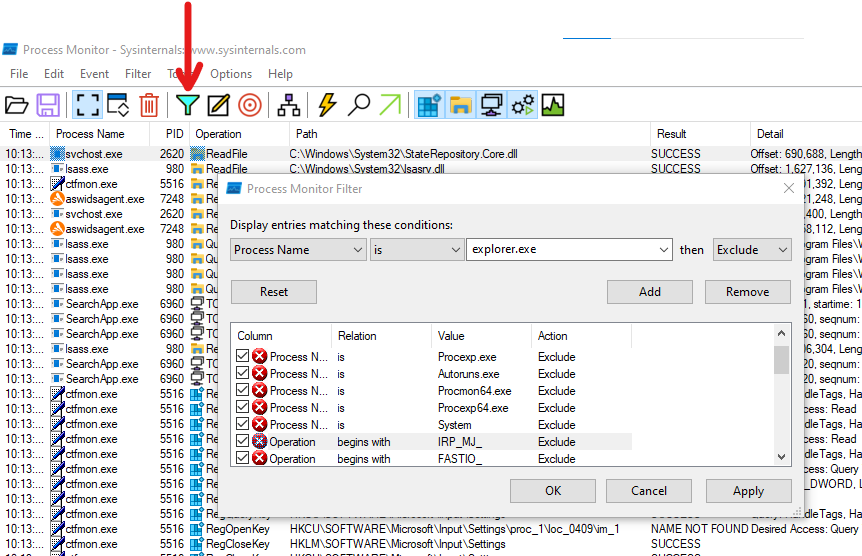Viewport: 862px width, 556px height.
Task: Uncheck the FASTIO_ operation filter
Action: (242, 459)
